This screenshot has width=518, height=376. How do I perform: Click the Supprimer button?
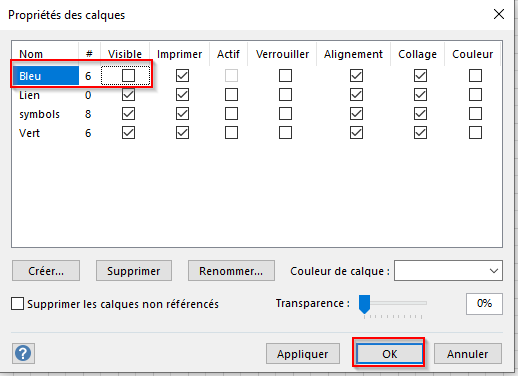pos(134,271)
